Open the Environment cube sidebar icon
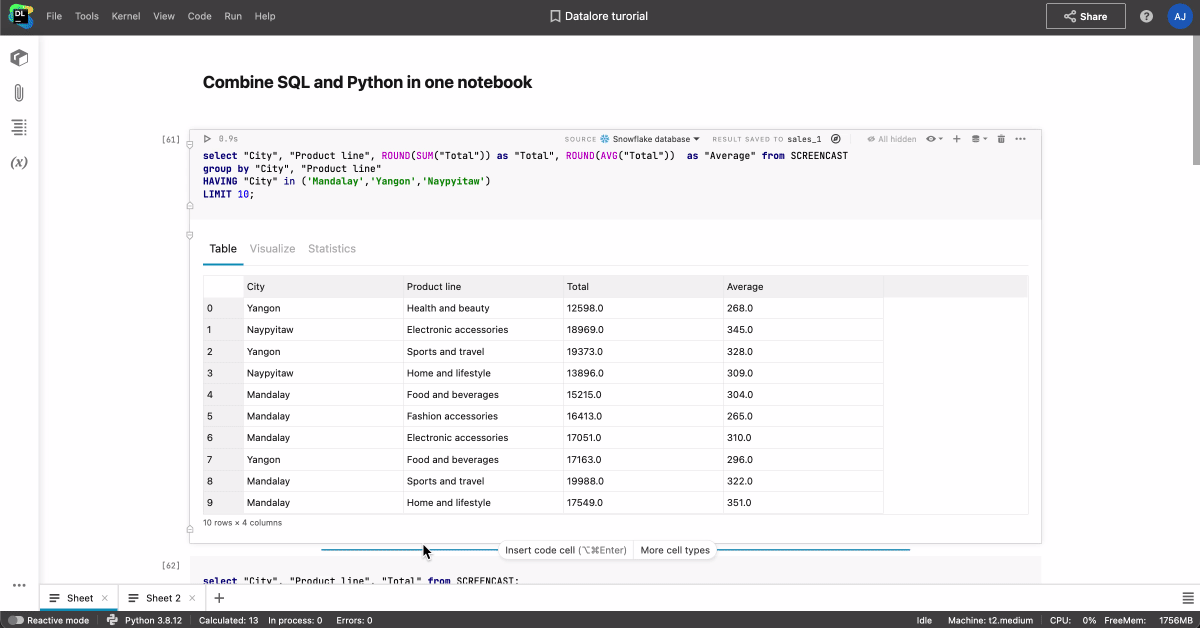 click(18, 58)
